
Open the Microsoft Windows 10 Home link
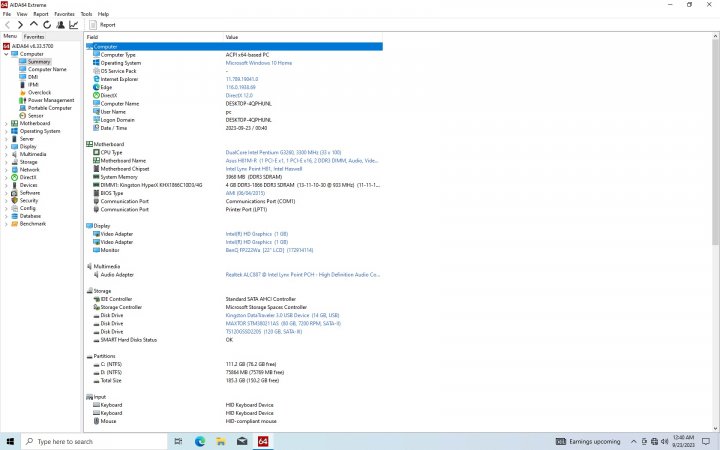tap(259, 63)
